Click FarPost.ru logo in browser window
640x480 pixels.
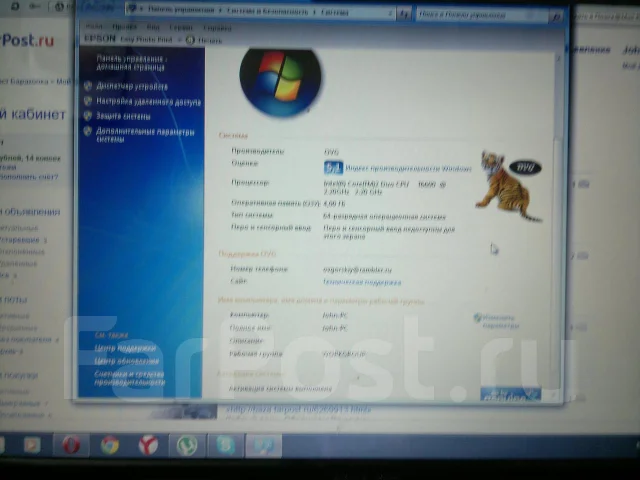(x=28, y=40)
